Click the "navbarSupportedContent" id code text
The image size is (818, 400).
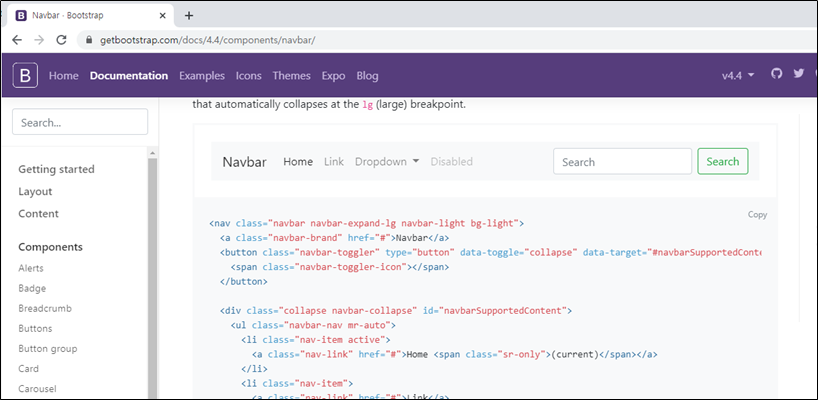503,311
